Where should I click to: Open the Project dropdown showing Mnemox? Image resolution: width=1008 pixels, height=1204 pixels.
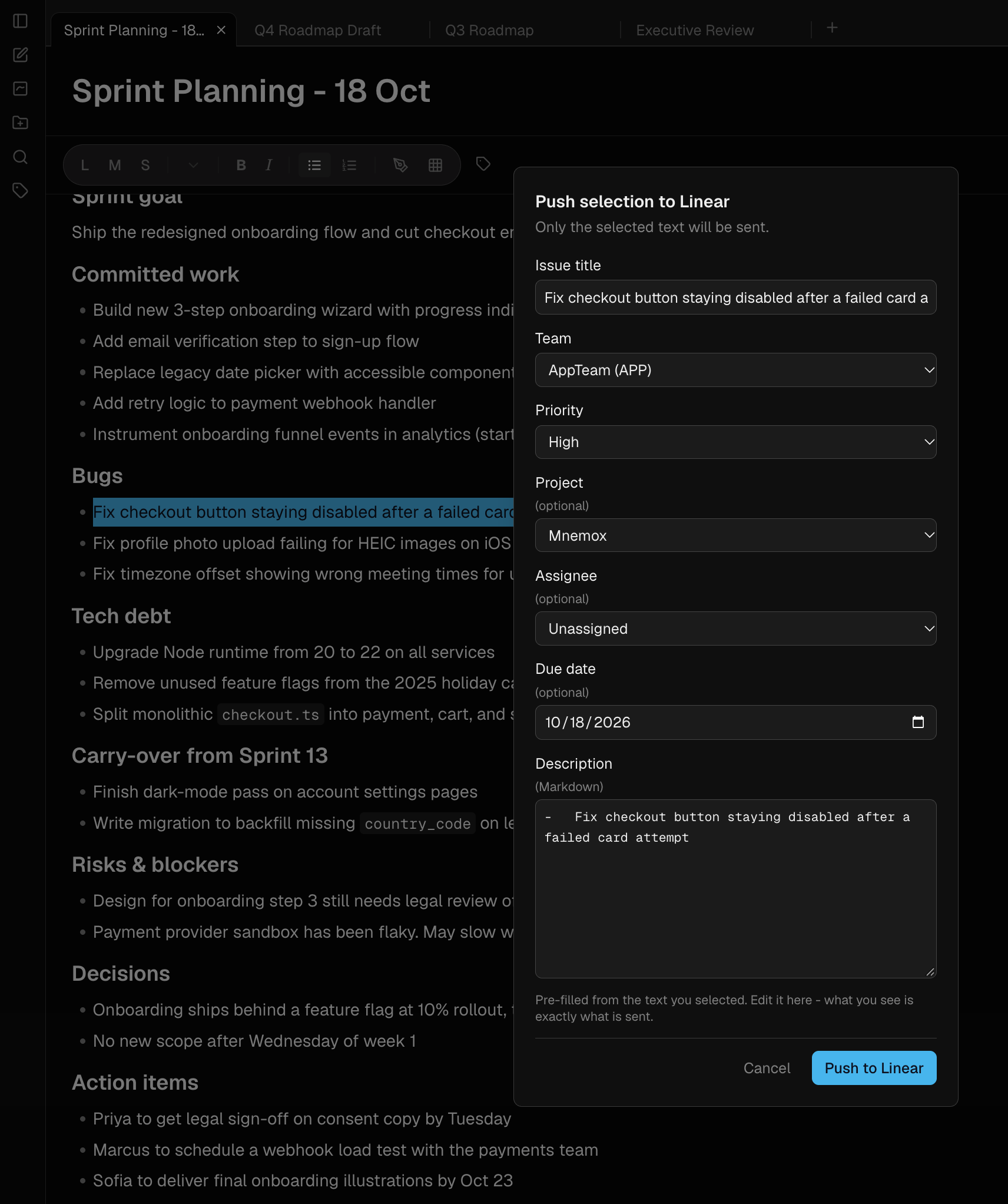[x=735, y=535]
